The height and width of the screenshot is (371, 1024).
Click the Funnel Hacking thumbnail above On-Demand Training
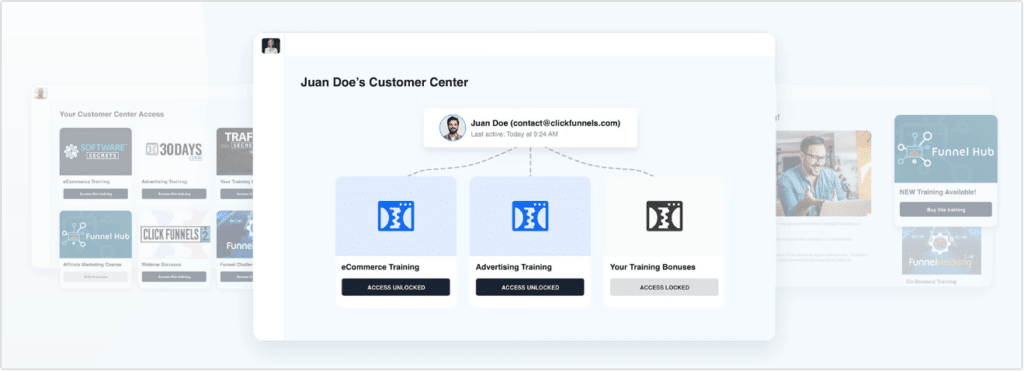[x=941, y=250]
